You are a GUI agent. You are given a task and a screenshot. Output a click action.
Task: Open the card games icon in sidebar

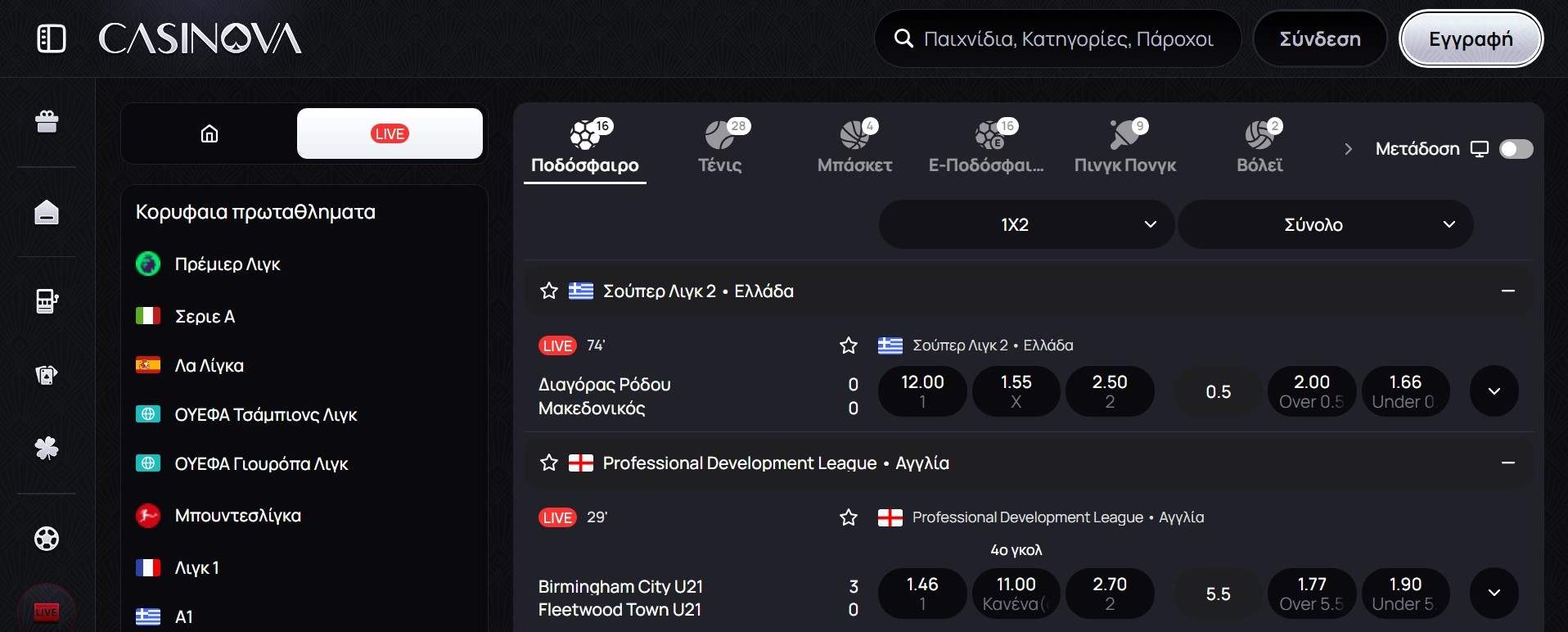click(47, 375)
